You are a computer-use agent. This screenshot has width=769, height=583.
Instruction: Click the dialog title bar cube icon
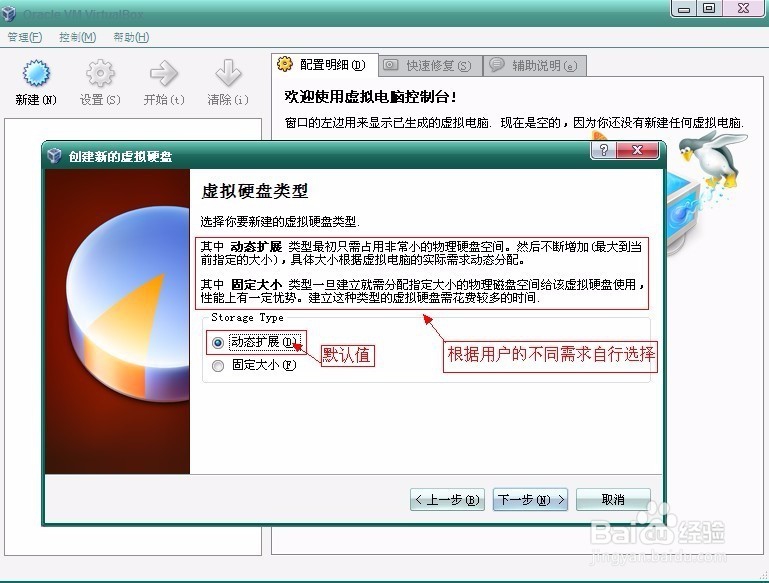pyautogui.click(x=54, y=155)
